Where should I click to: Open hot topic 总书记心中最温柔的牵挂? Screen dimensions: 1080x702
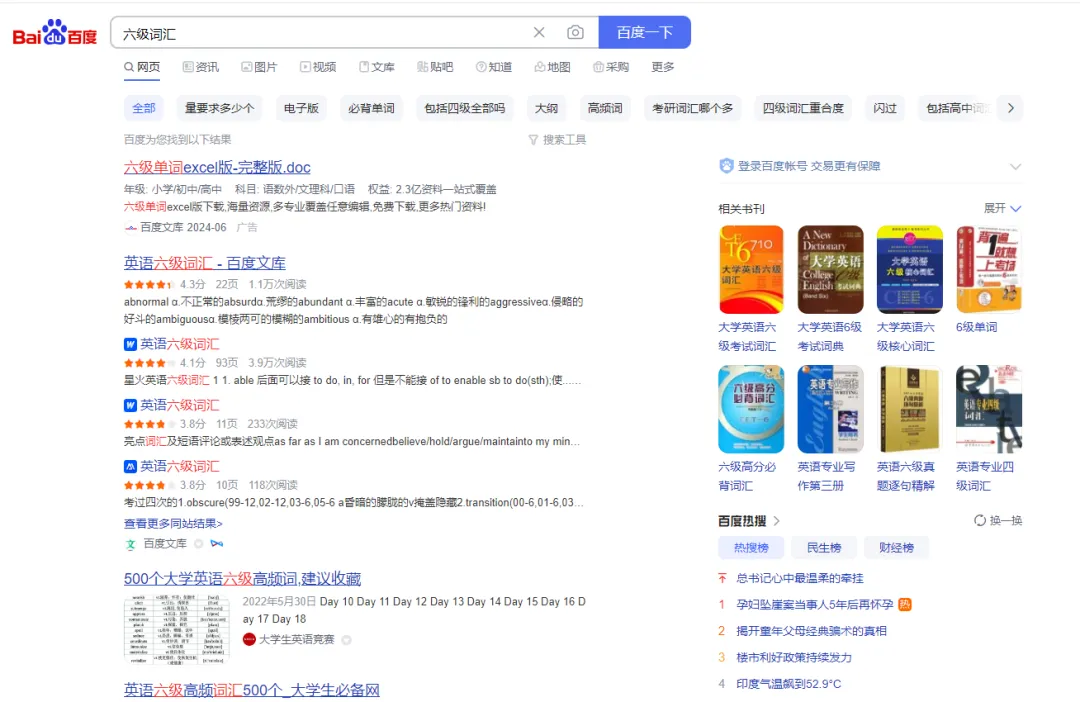pyautogui.click(x=800, y=578)
